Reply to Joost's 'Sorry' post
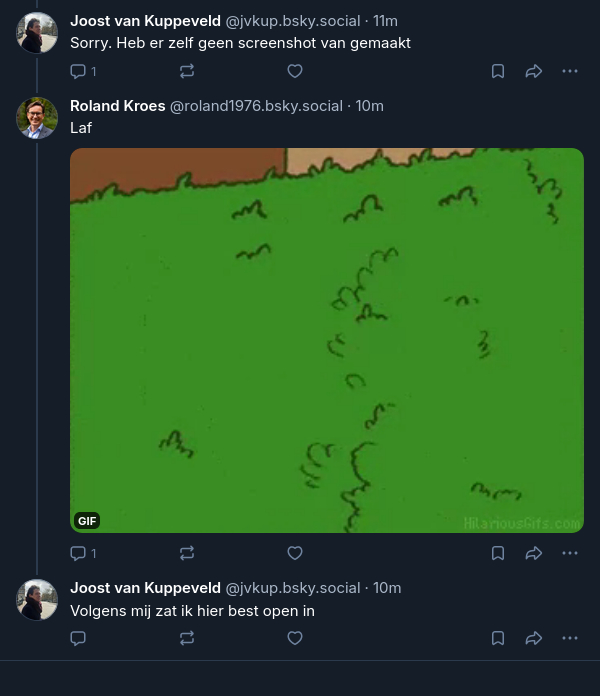600x696 pixels. (x=79, y=71)
